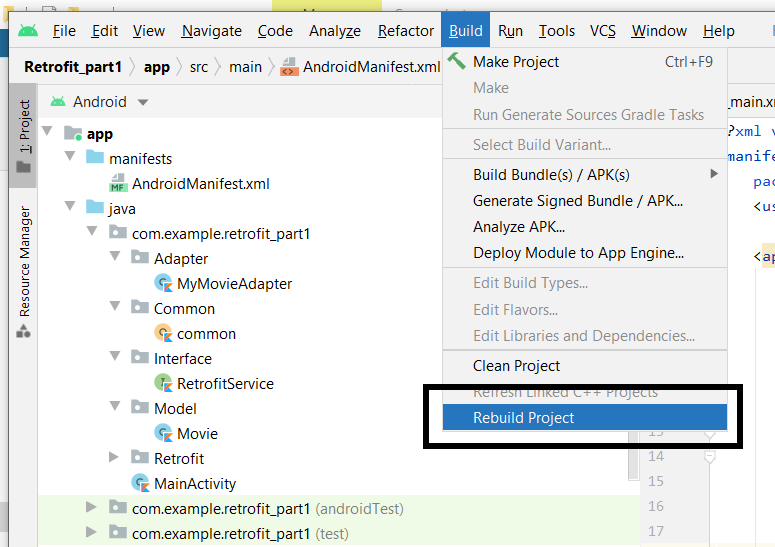Image resolution: width=775 pixels, height=547 pixels.
Task: Select Rebuild Project from the Build menu
Action: (x=523, y=418)
